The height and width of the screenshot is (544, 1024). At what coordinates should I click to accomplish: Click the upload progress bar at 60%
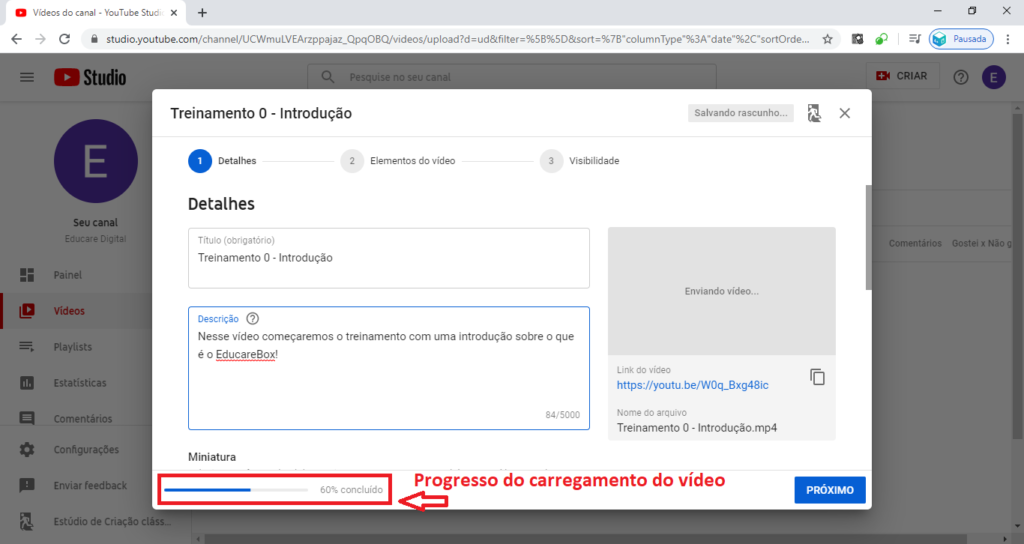click(x=236, y=490)
